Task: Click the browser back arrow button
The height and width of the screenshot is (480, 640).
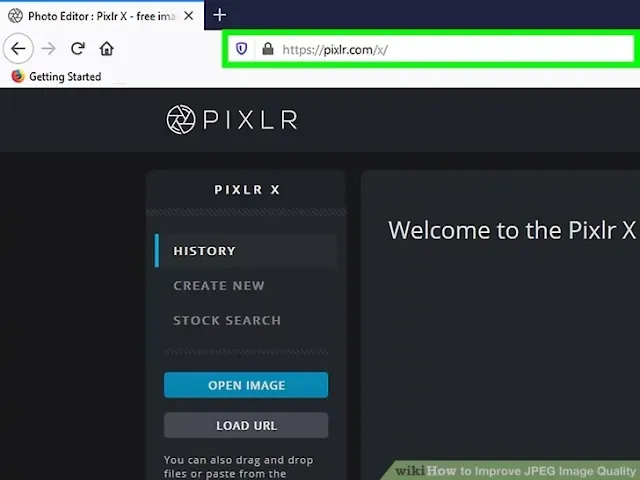Action: (18, 49)
